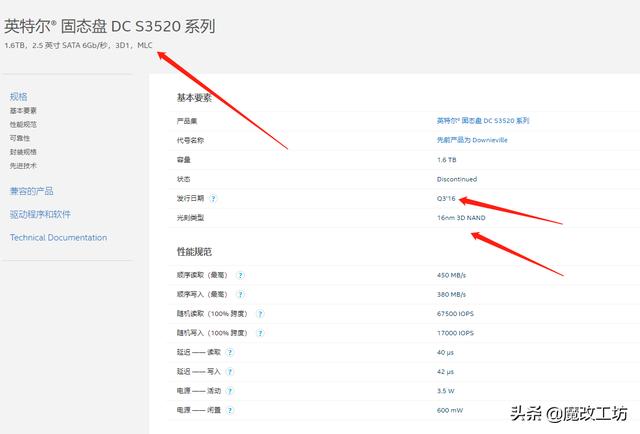The width and height of the screenshot is (640, 434).
Task: Click help icon beside 顺序读取（最高）
Action: [240, 275]
